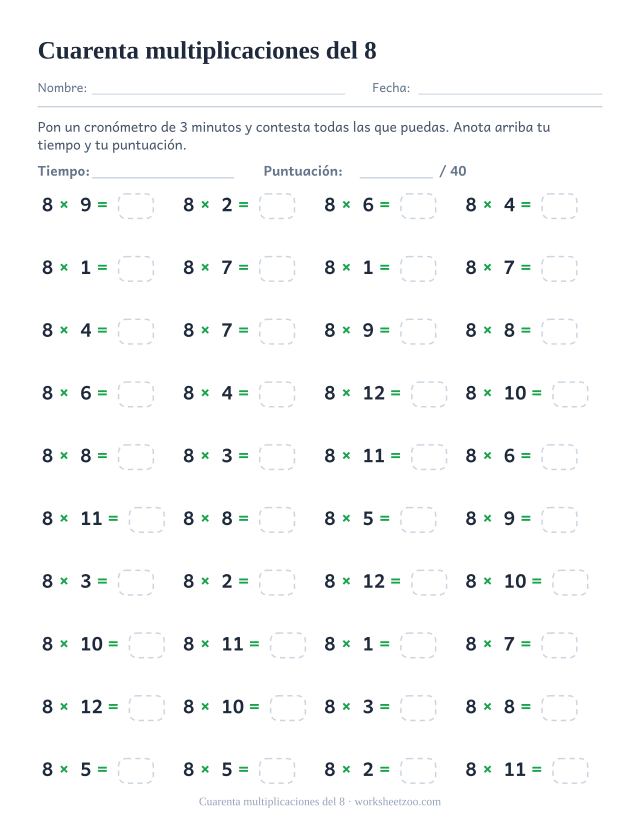Click the title Cuarenta multiplicaciones del 8
The width and height of the screenshot is (640, 829).
point(207,51)
